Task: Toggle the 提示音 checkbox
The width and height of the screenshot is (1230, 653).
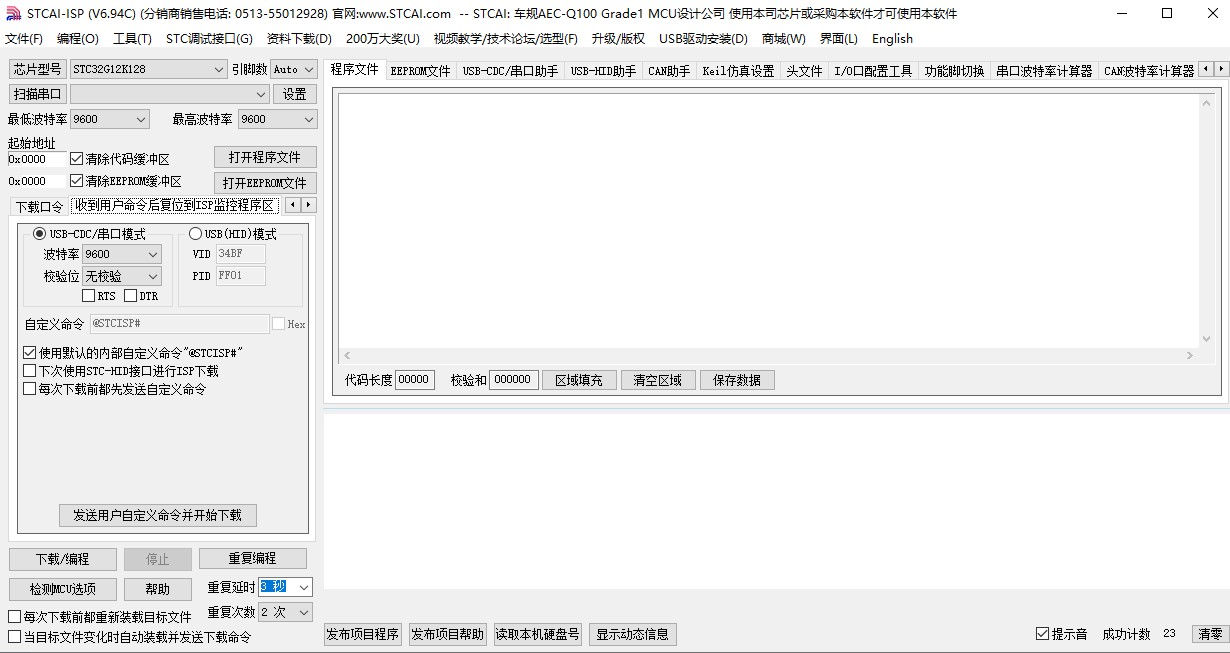Action: 1043,634
